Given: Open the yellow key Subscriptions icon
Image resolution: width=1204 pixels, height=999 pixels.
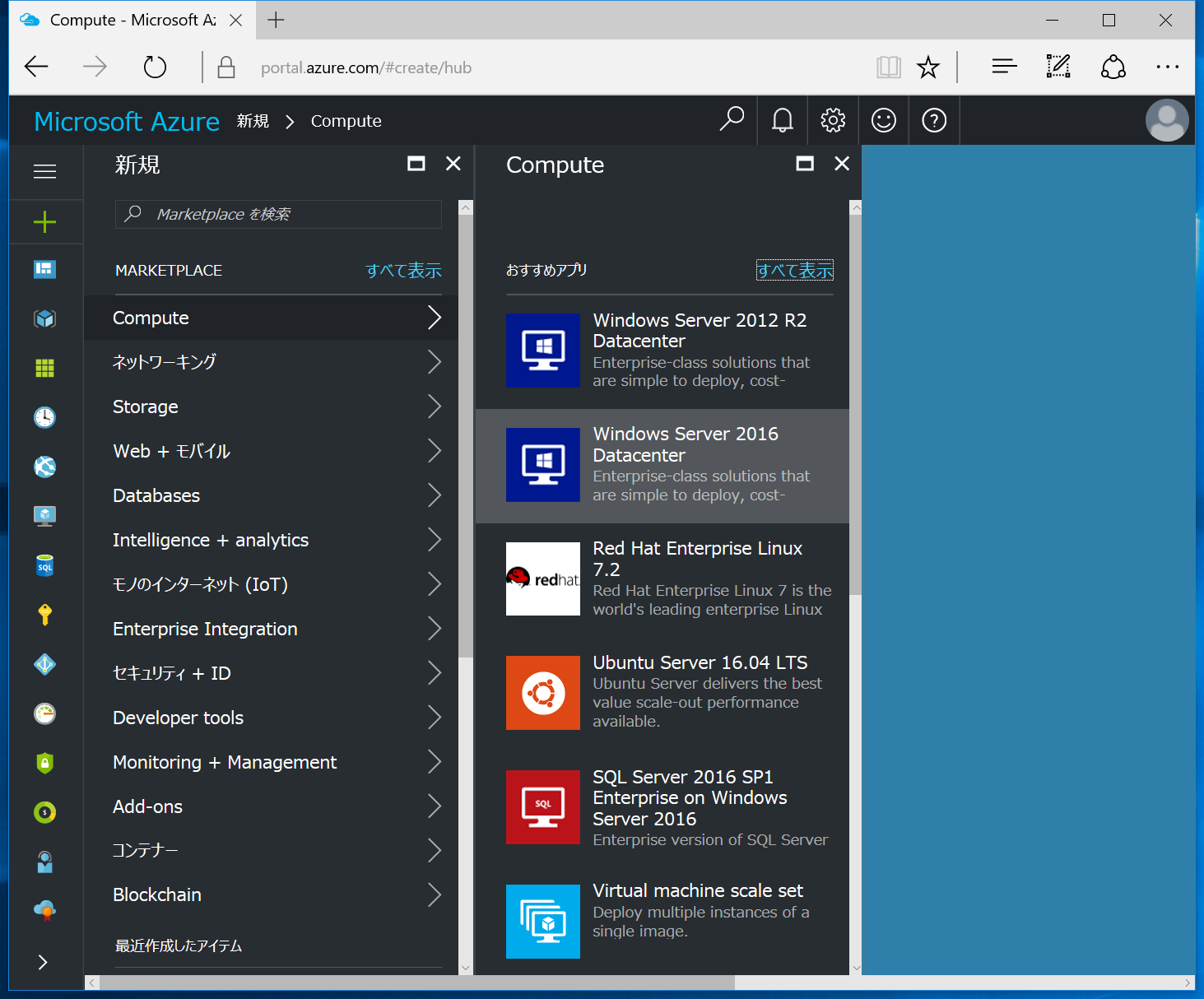Looking at the screenshot, I should tap(44, 615).
